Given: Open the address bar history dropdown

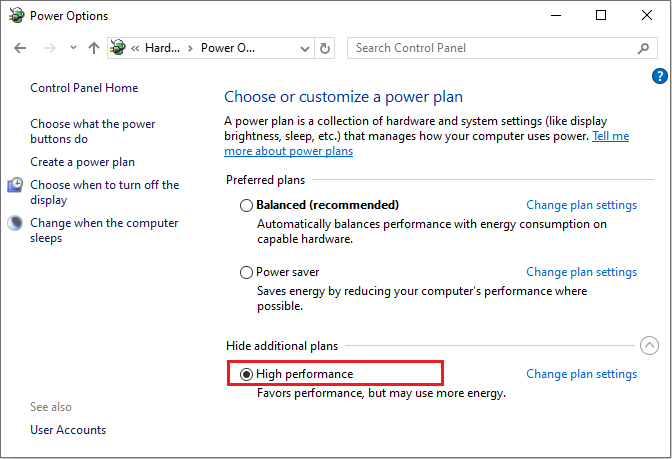Looking at the screenshot, I should [305, 48].
